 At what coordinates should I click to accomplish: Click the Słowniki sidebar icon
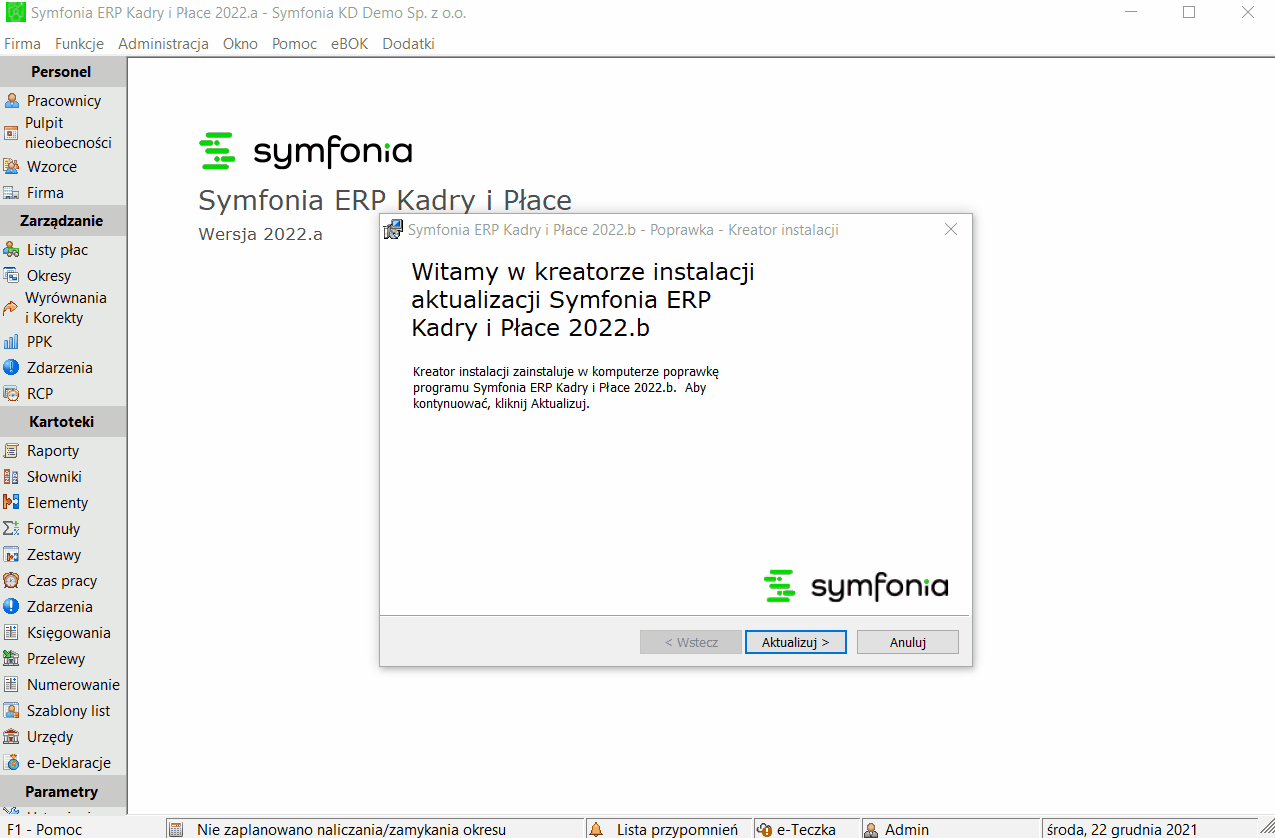[12, 477]
